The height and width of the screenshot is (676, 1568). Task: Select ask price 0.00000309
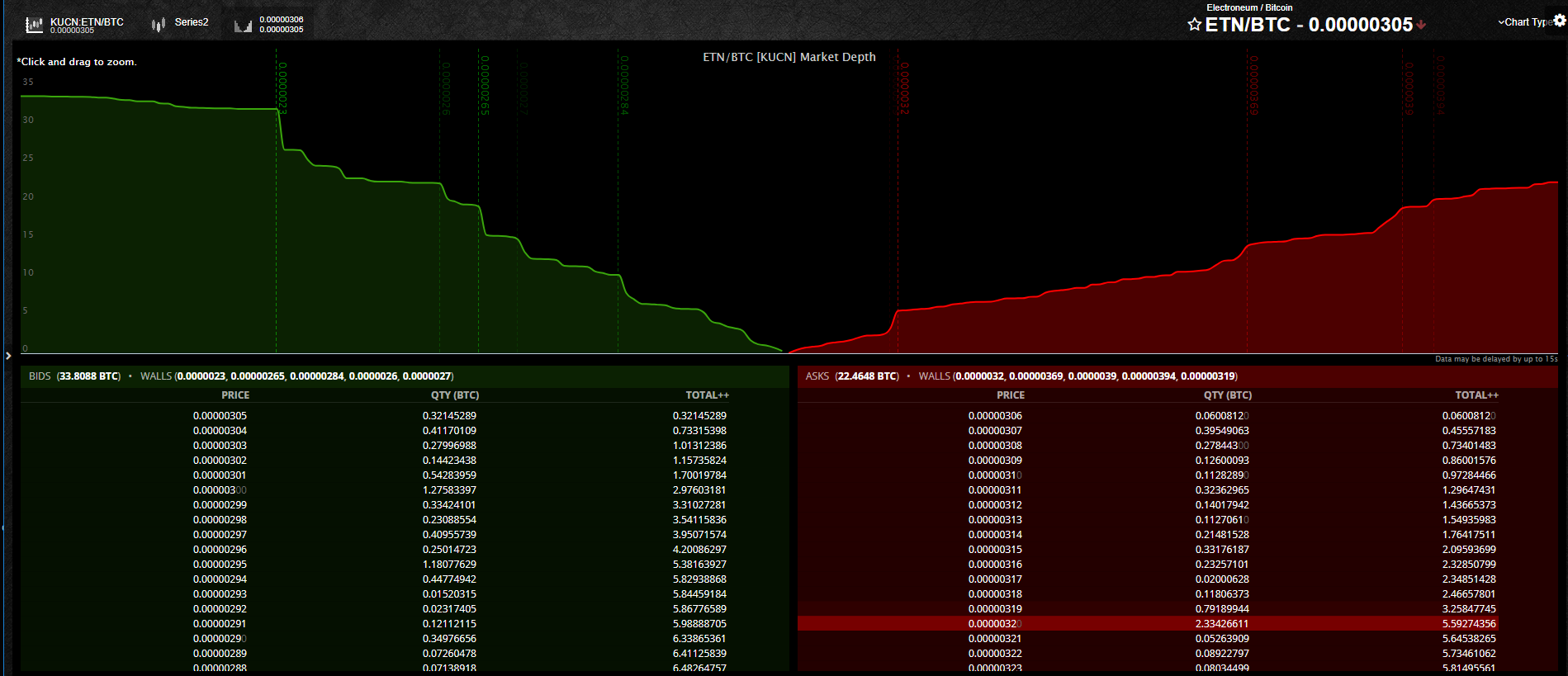click(995, 461)
